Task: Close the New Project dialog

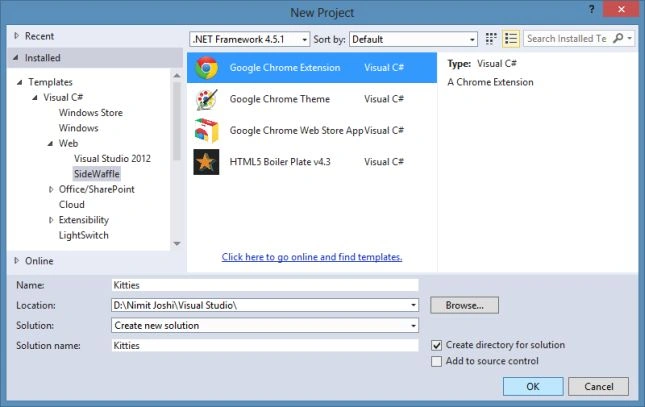Action: 621,9
